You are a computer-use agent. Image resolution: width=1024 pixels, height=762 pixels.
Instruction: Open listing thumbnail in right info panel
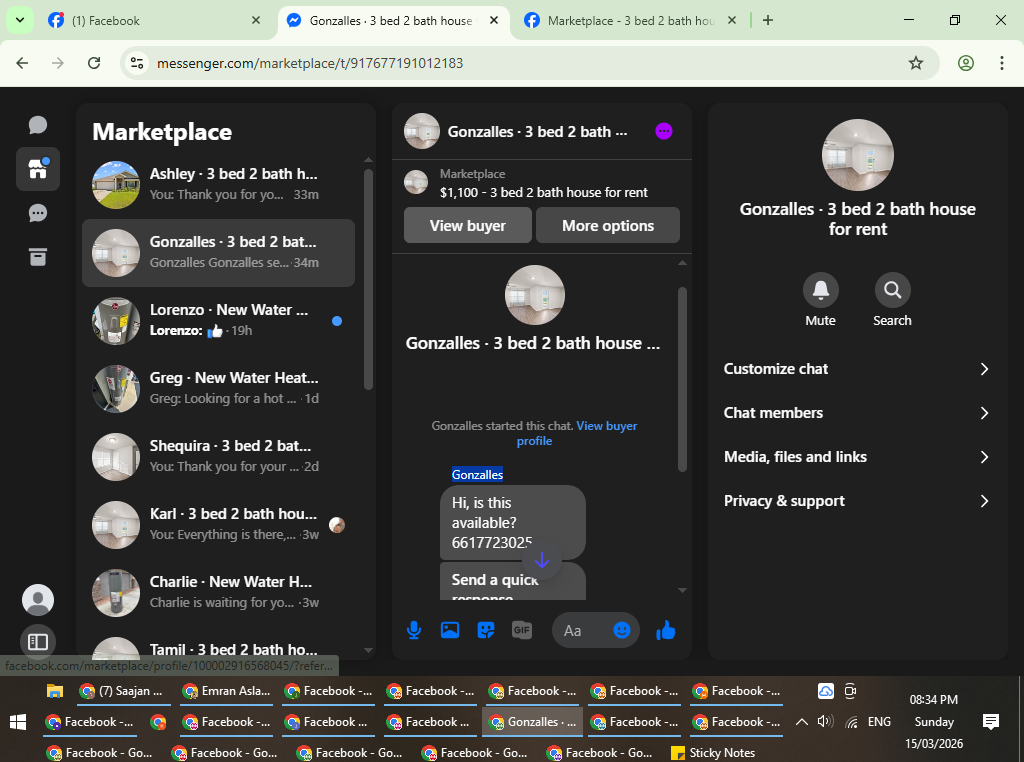(857, 155)
